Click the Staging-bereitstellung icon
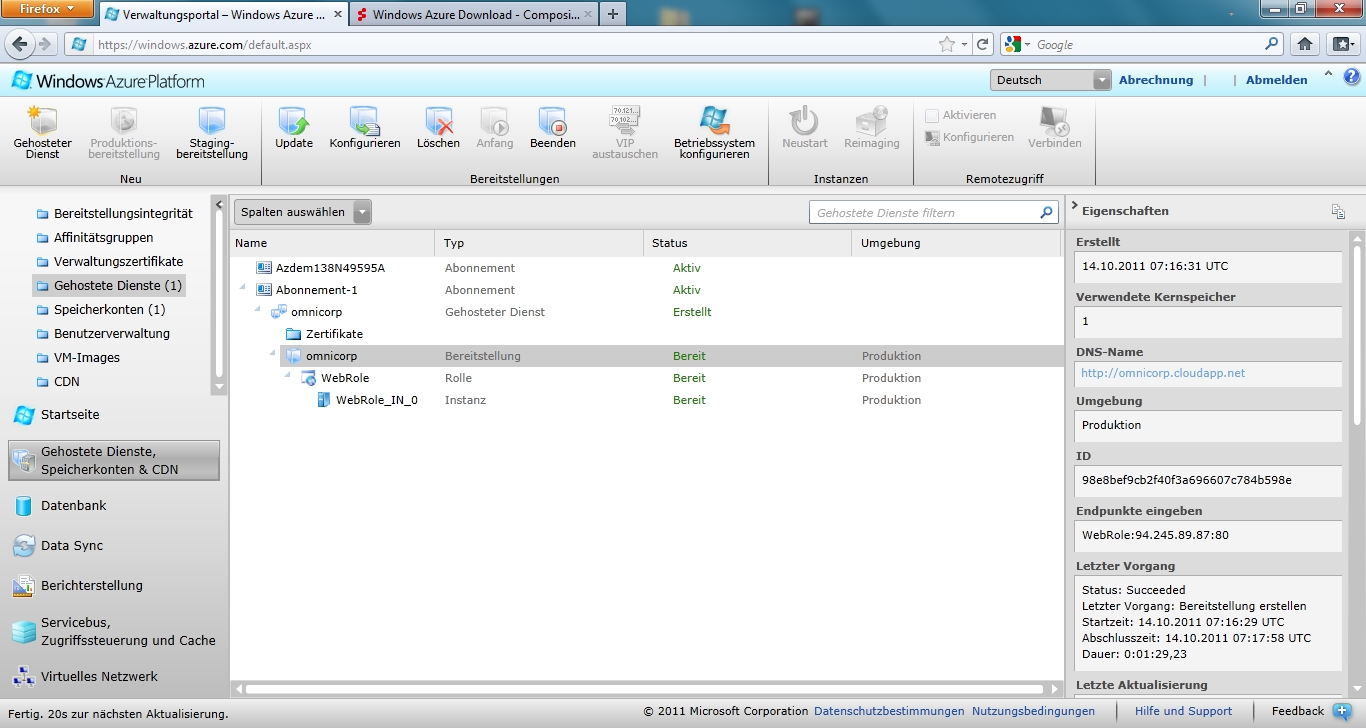 click(x=211, y=122)
